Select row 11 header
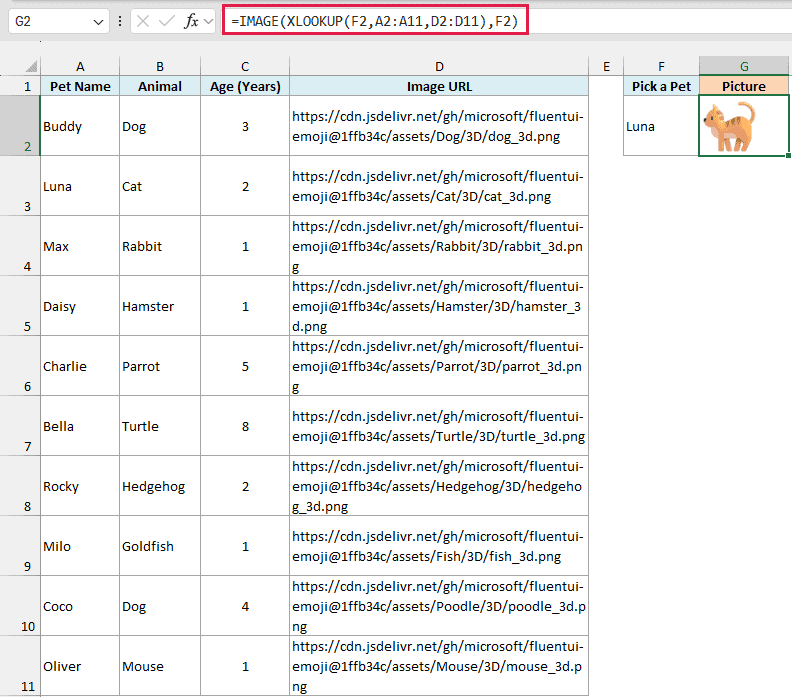The width and height of the screenshot is (792, 697). pos(20,666)
